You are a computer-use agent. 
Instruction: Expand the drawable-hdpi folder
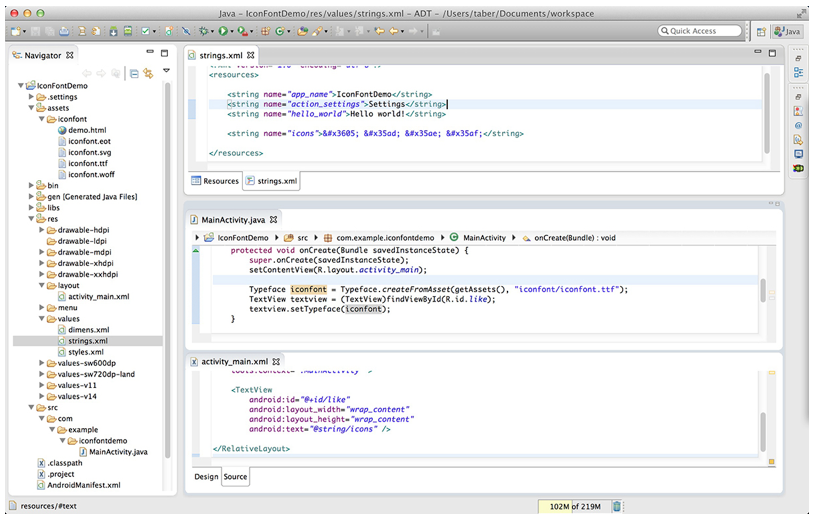pos(42,230)
